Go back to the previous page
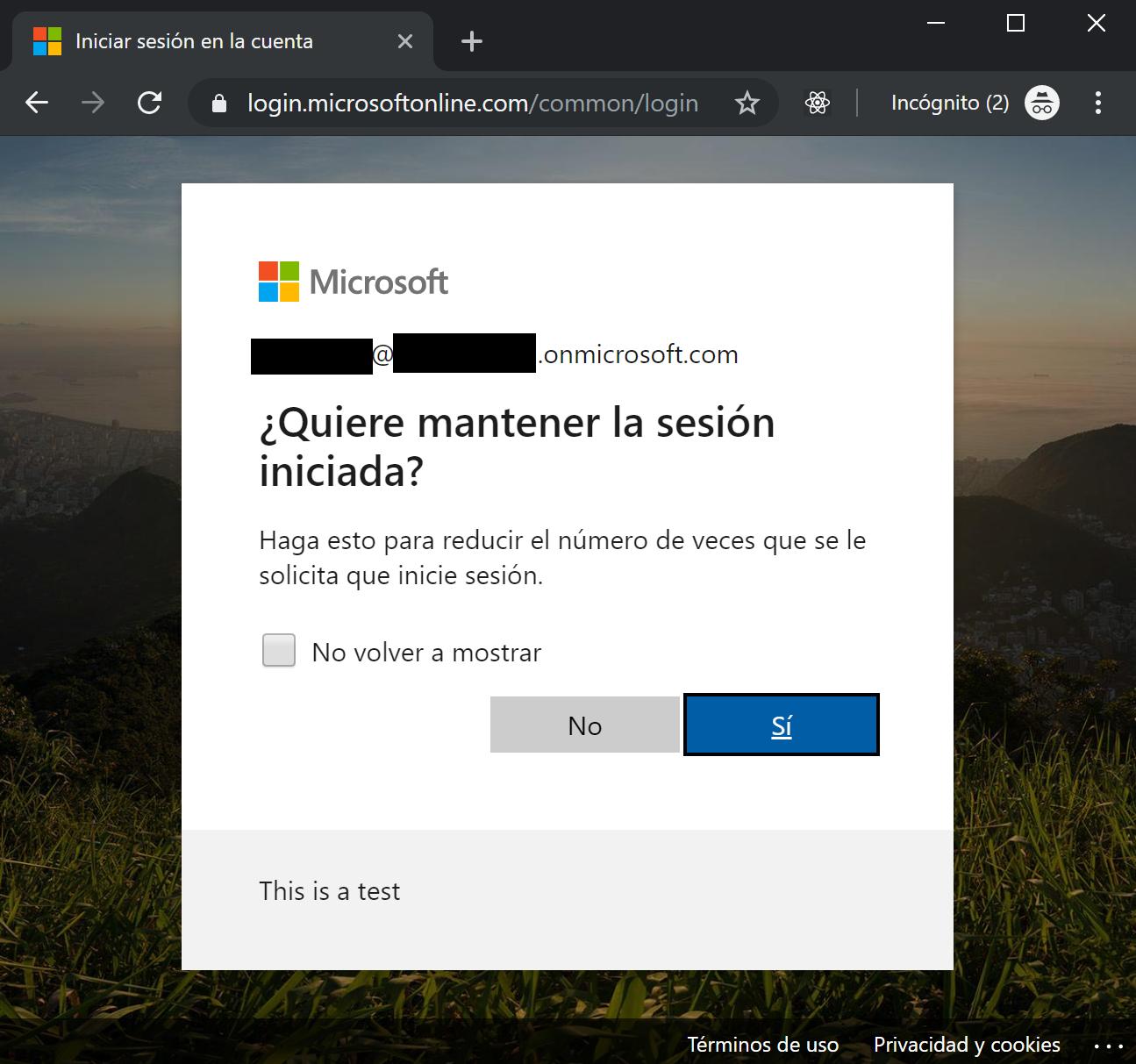The image size is (1136, 1064). coord(37,104)
